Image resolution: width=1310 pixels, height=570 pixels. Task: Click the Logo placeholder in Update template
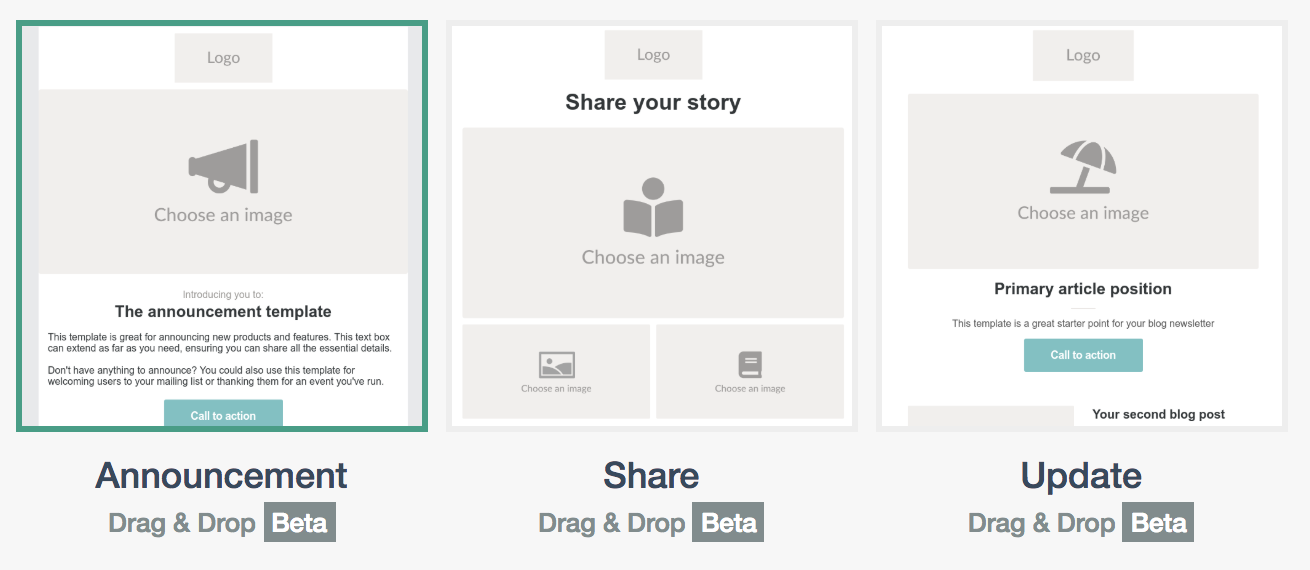click(1083, 56)
